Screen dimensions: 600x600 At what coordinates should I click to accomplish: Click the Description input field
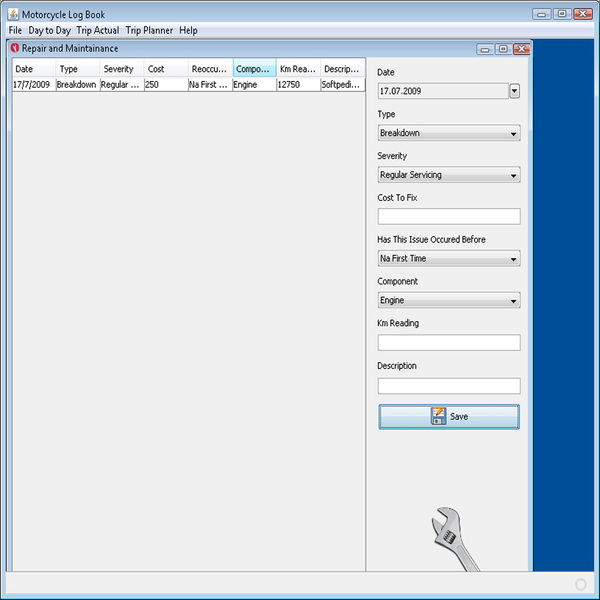coord(449,386)
